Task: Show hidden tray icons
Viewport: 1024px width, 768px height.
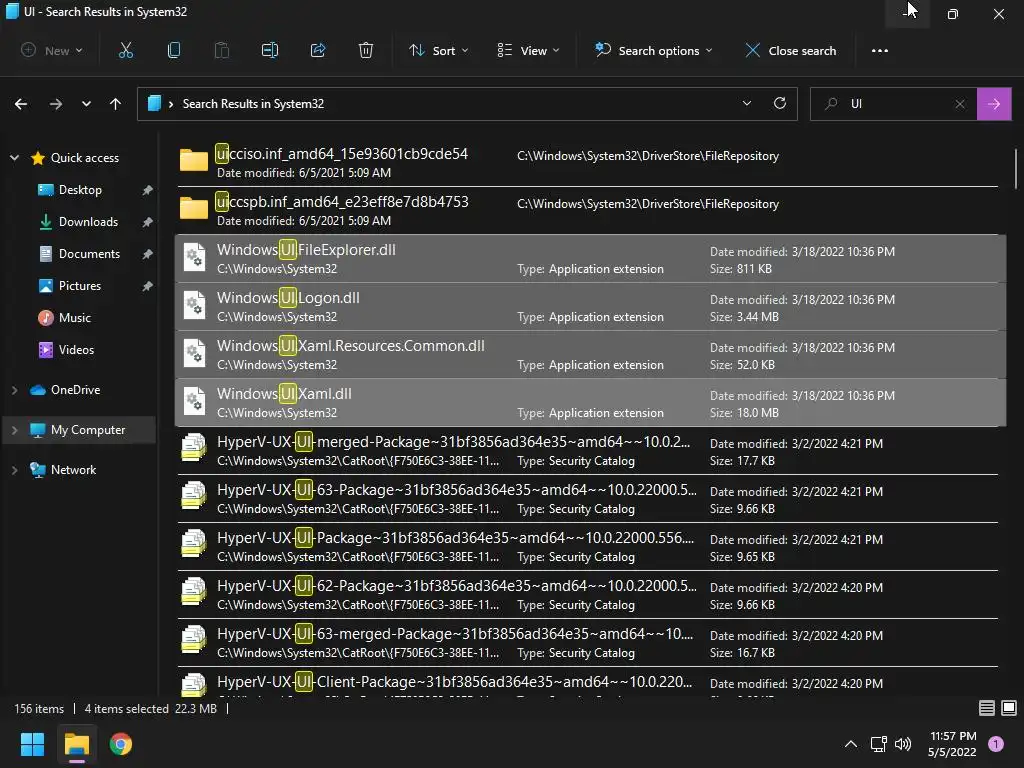Action: [x=851, y=744]
